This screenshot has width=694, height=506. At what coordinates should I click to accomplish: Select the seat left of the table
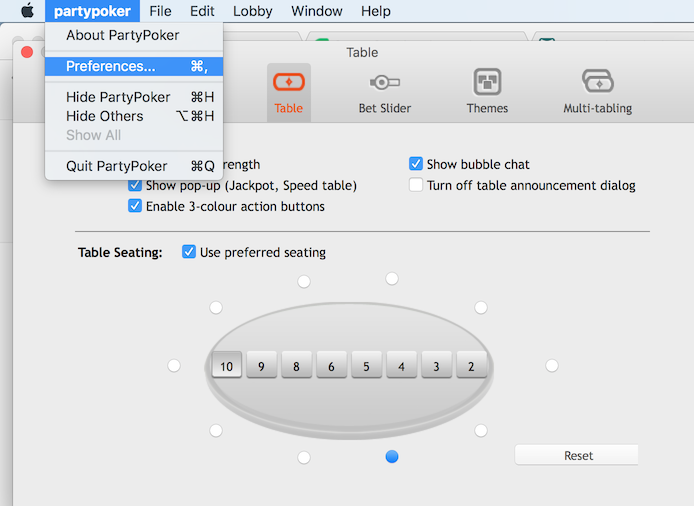click(x=174, y=366)
